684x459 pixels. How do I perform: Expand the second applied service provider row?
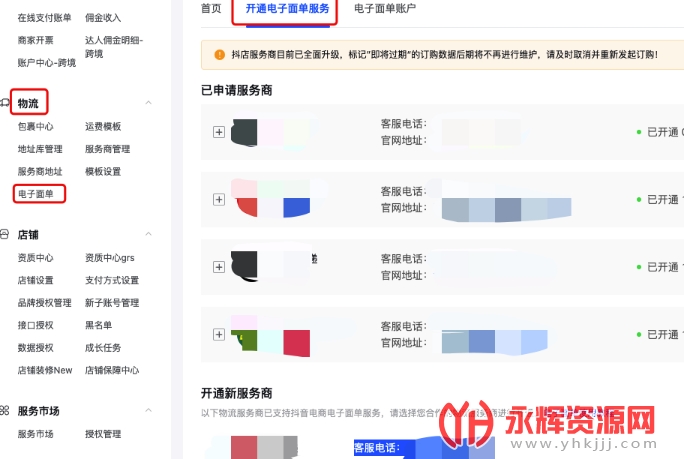click(219, 199)
